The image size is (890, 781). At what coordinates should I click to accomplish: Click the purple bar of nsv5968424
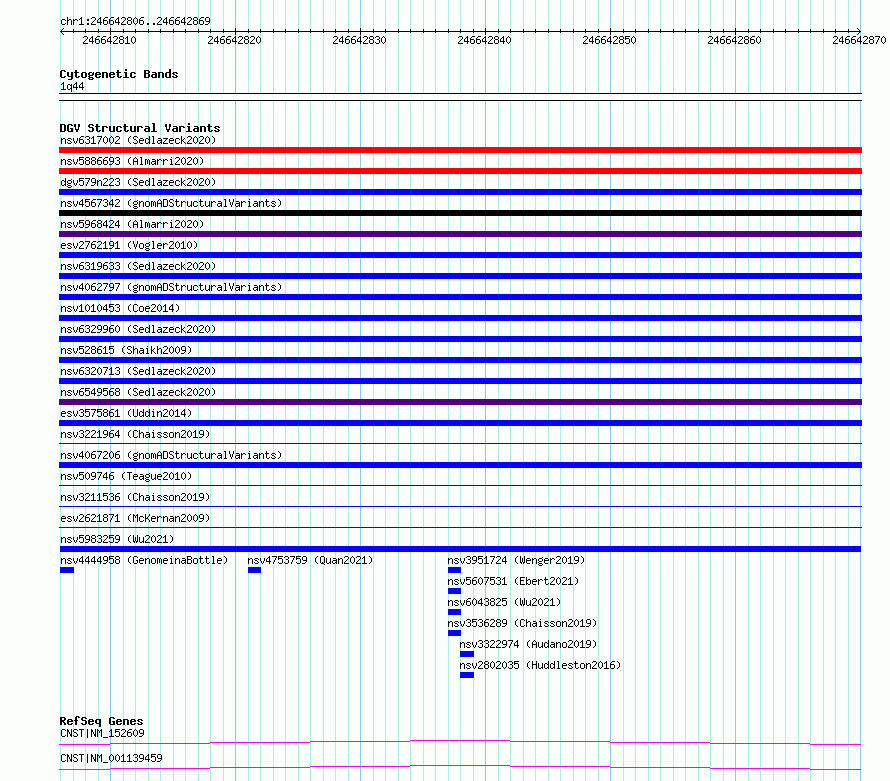pyautogui.click(x=460, y=234)
